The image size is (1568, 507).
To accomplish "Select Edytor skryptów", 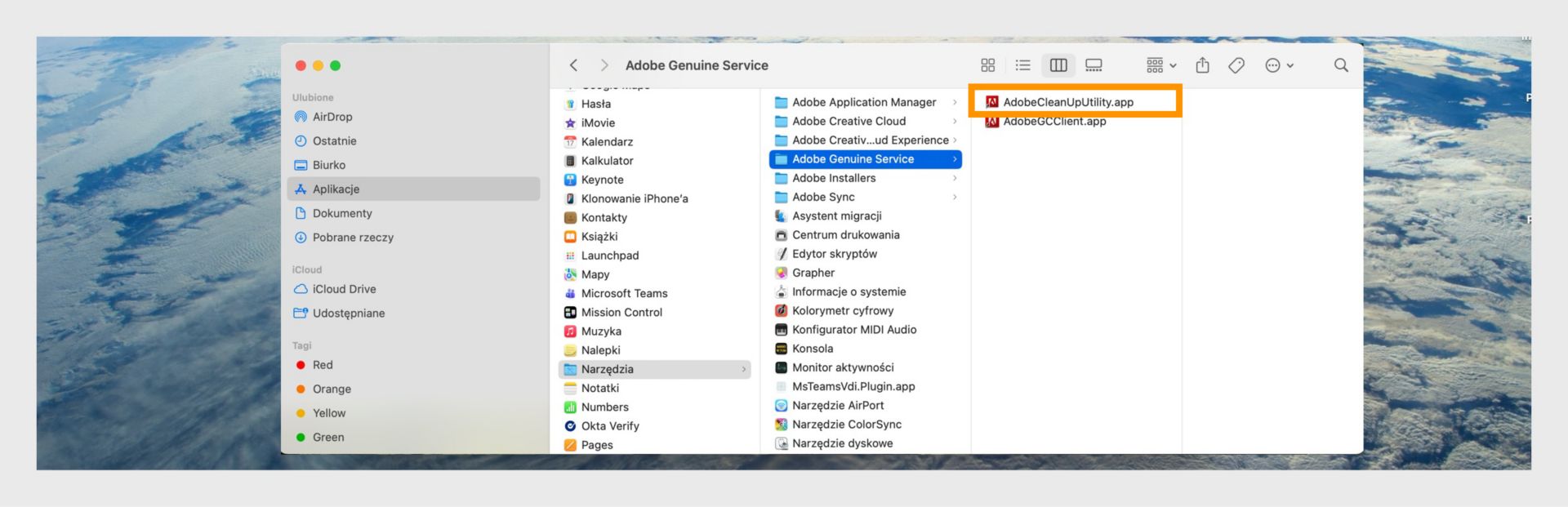I will 866,254.
